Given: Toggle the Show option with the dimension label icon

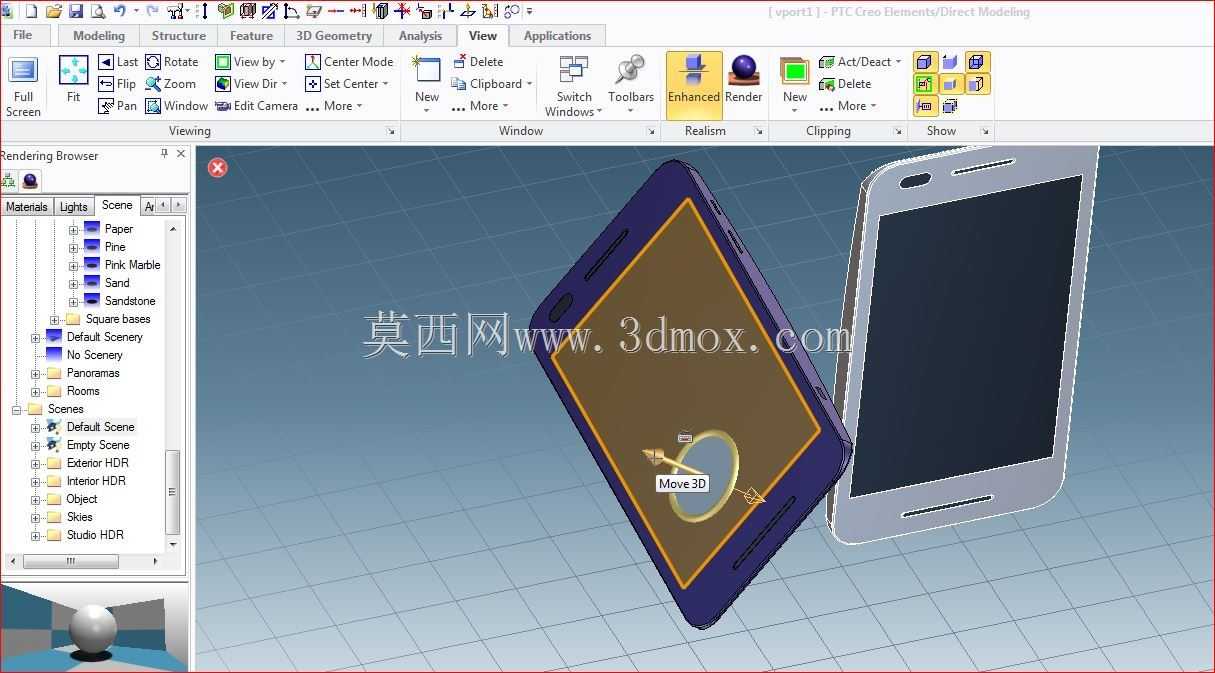Looking at the screenshot, I should [925, 106].
